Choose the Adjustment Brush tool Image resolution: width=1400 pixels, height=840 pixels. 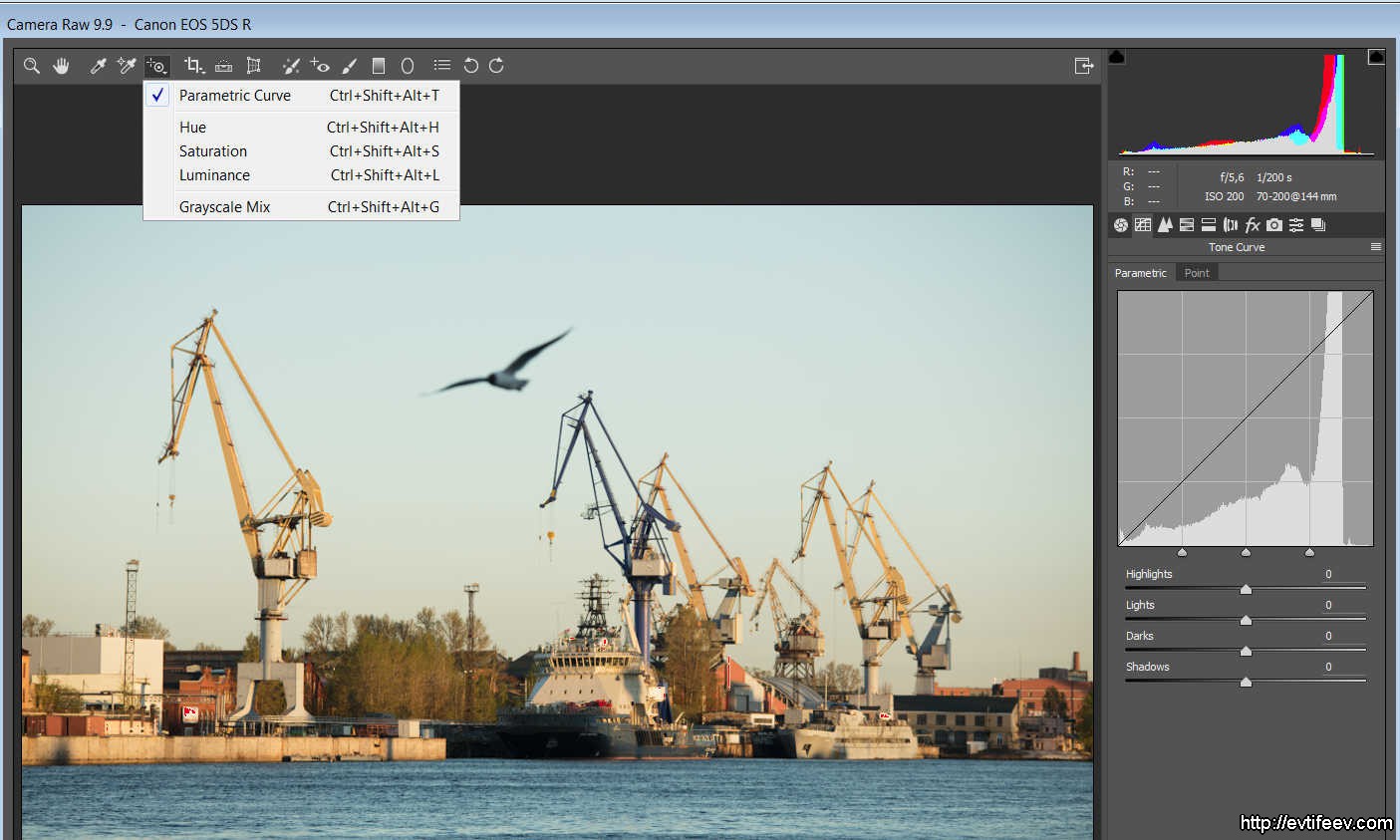[349, 66]
